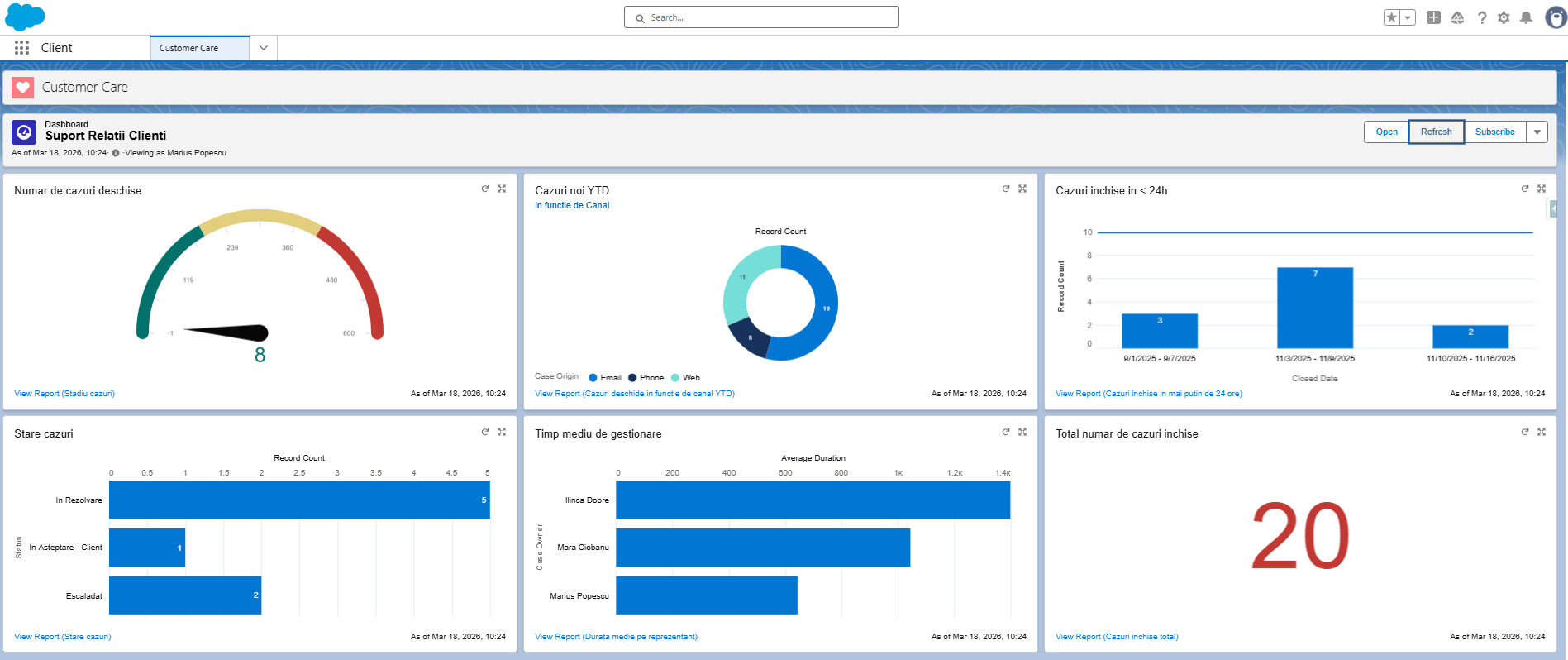Expand the Customer Care tab chevron
The width and height of the screenshot is (1568, 660).
263,48
